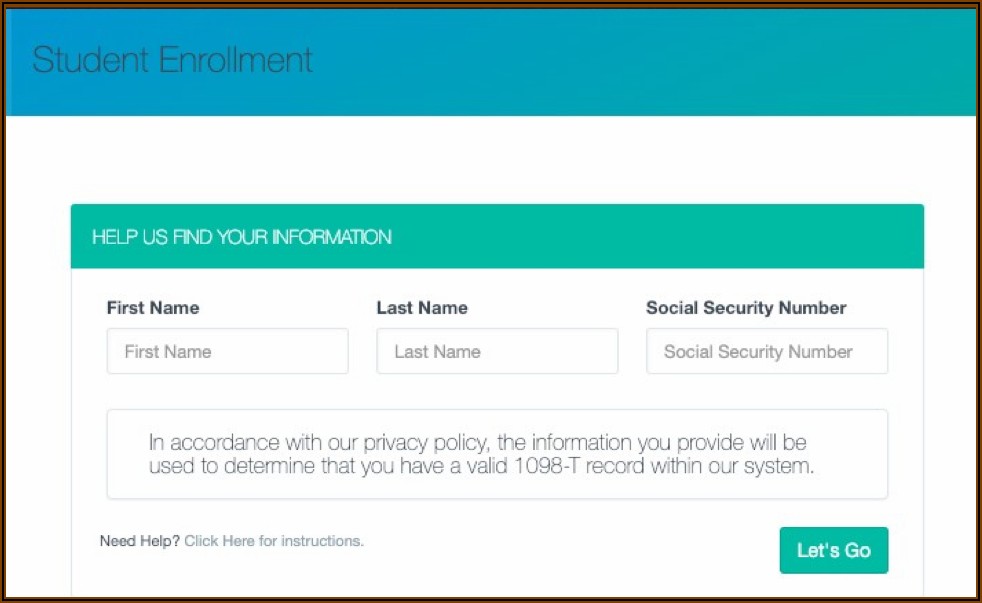Click the phrase In accordance in the notice
Screen dimensions: 982x603
[x=203, y=442]
